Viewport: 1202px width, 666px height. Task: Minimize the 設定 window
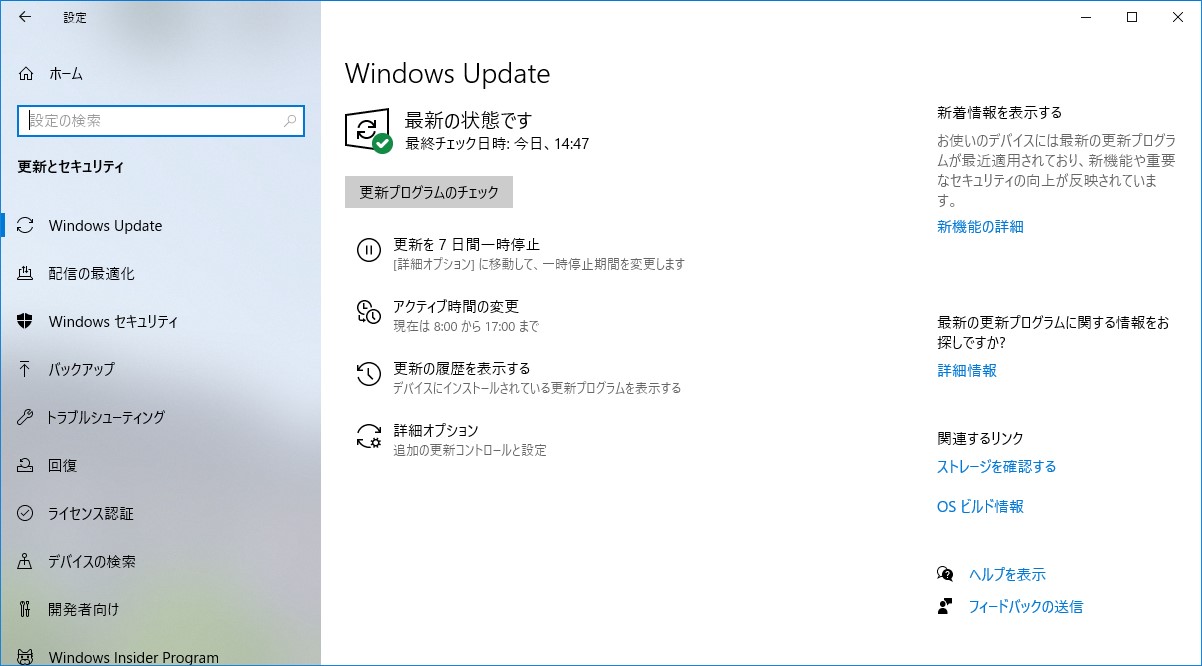[x=1086, y=17]
